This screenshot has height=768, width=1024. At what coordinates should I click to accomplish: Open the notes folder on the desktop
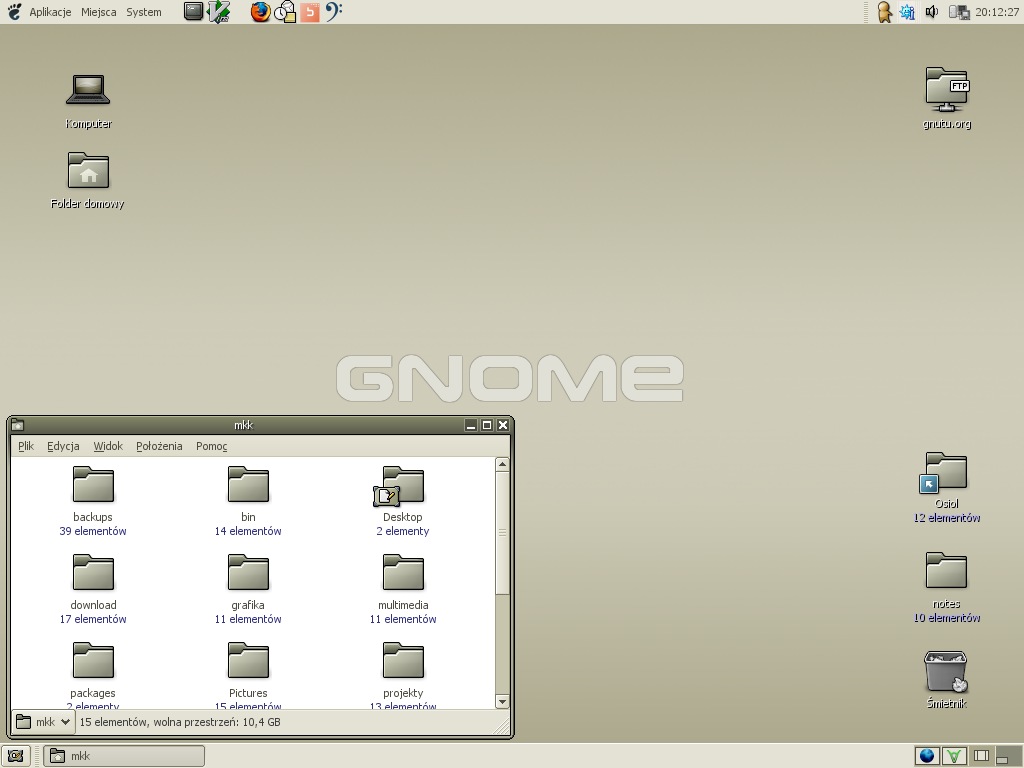(x=946, y=570)
